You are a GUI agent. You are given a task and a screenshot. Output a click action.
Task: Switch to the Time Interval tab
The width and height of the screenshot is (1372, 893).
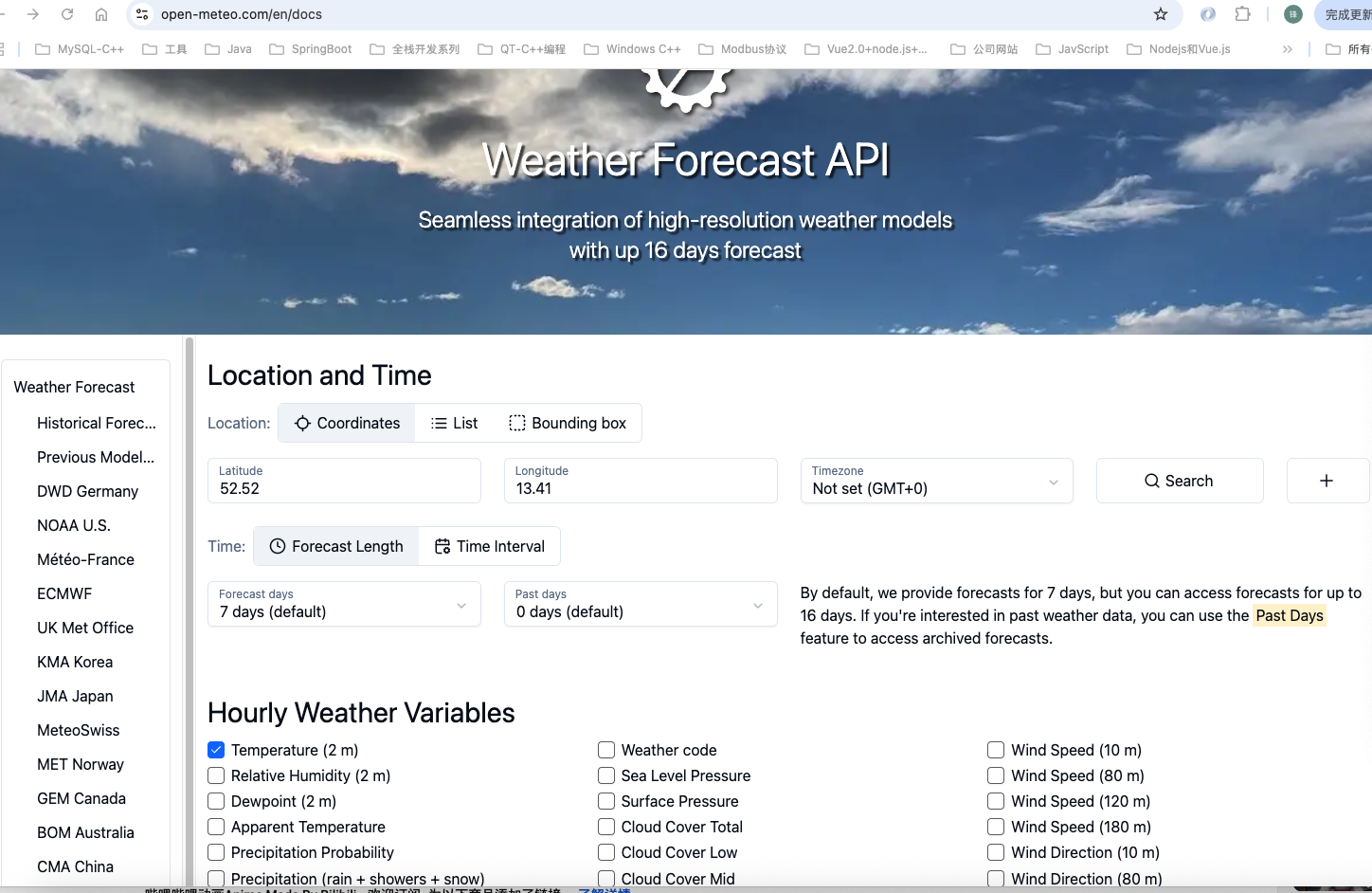pyautogui.click(x=489, y=546)
